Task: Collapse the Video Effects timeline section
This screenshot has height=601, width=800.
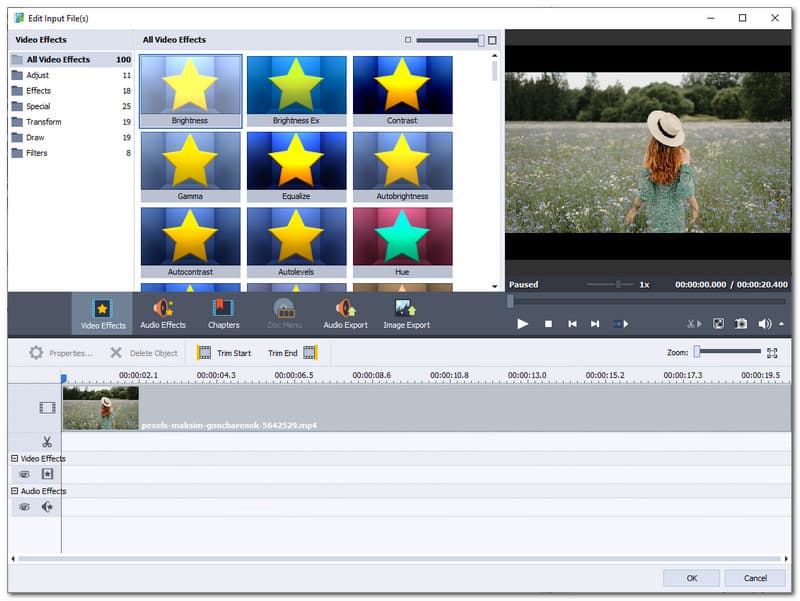Action: (14, 459)
